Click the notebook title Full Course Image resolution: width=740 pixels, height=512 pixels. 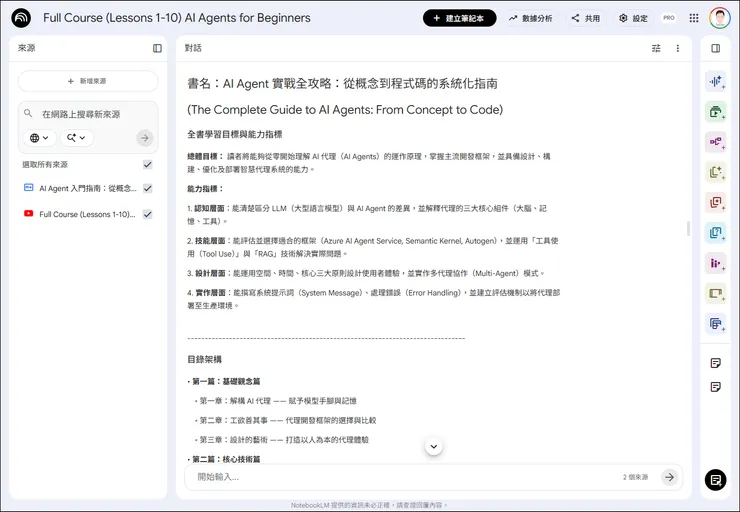click(x=177, y=18)
